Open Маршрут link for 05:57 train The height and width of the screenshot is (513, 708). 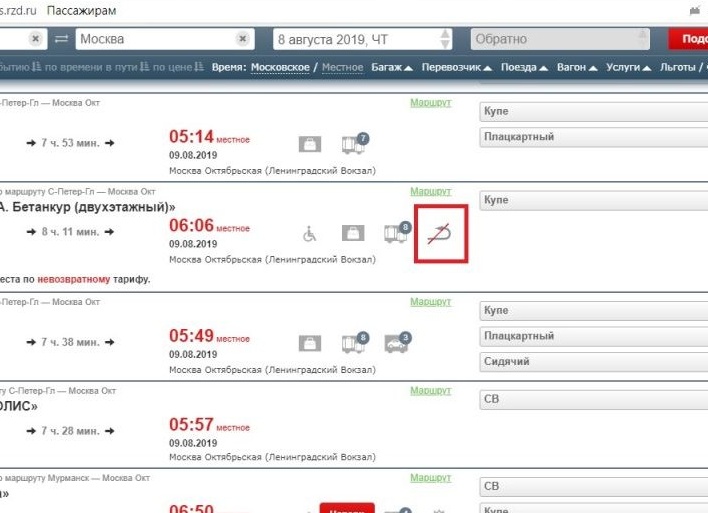point(430,391)
